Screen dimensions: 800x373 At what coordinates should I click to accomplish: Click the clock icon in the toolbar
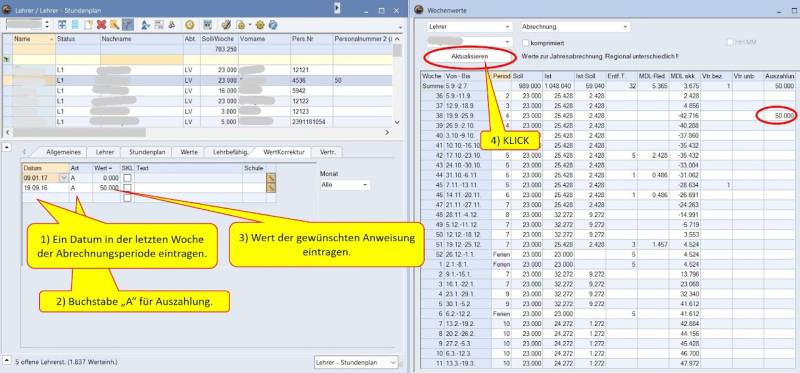[x=189, y=24]
